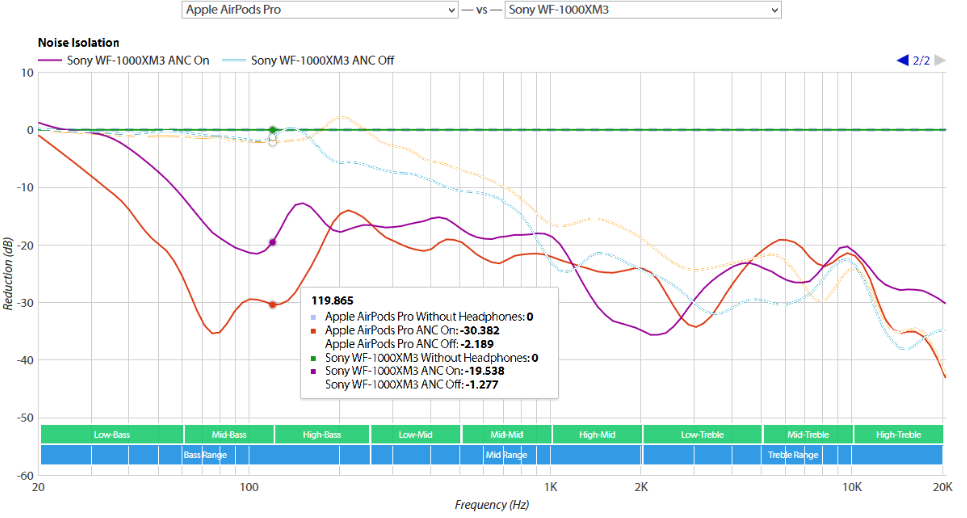Open the Apple AirPods Pro comparison dropdown
The height and width of the screenshot is (518, 967).
(x=319, y=10)
